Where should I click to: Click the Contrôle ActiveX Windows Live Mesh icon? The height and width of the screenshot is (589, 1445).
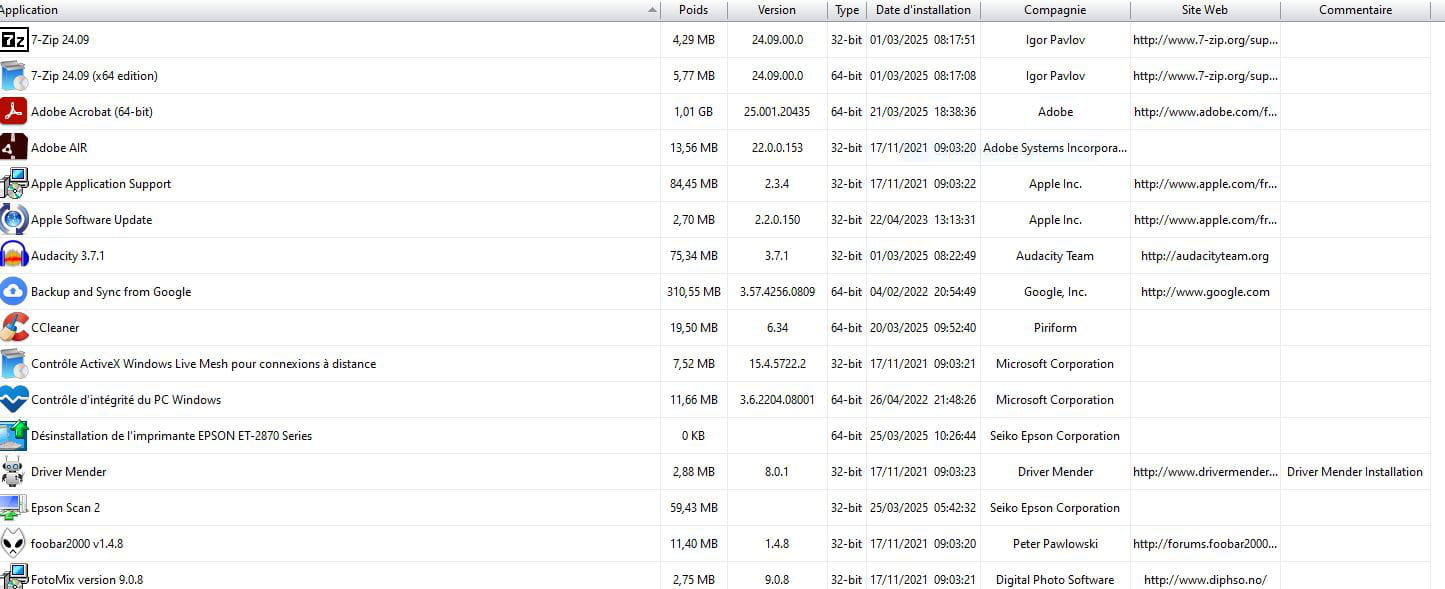coord(14,364)
